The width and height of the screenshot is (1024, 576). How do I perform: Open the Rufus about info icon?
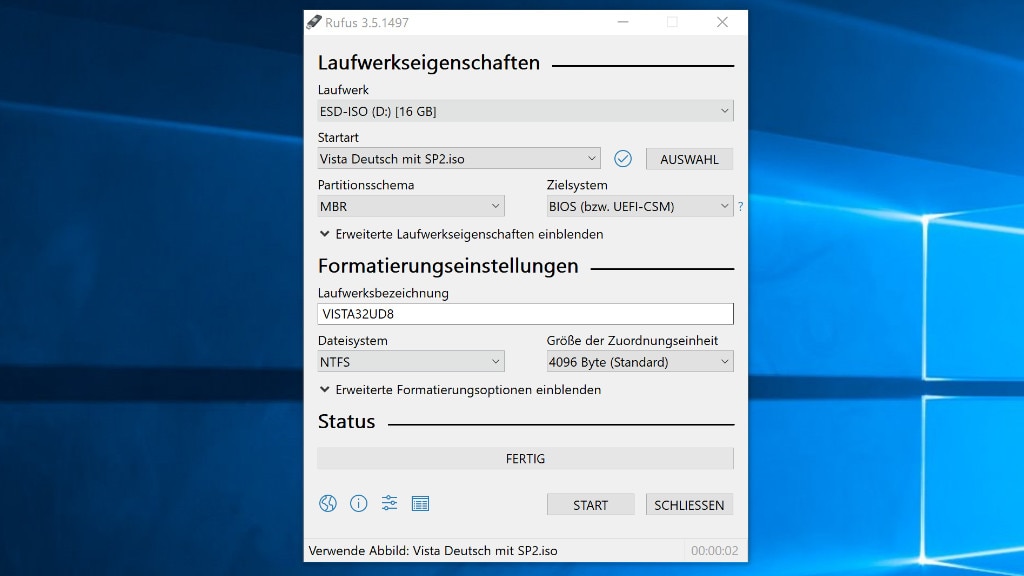pos(359,503)
